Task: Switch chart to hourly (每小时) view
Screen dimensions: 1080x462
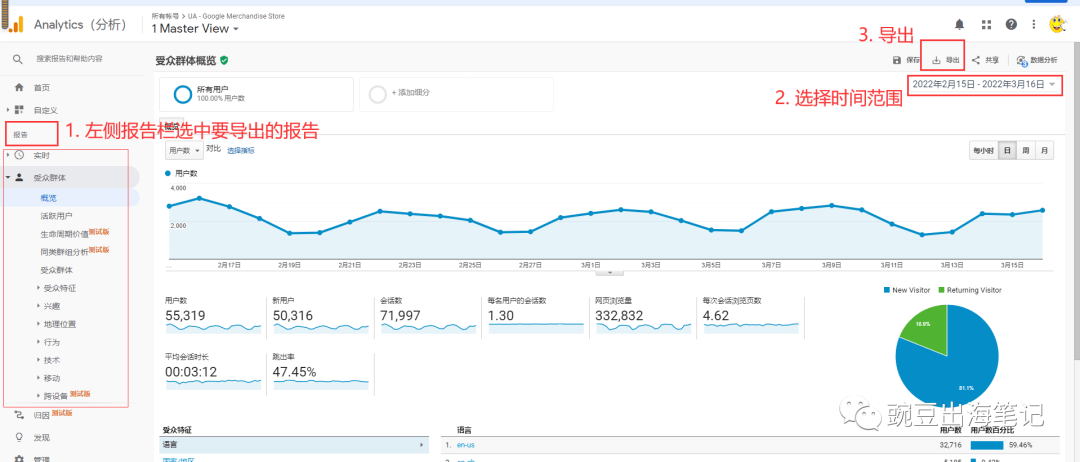Action: point(983,150)
